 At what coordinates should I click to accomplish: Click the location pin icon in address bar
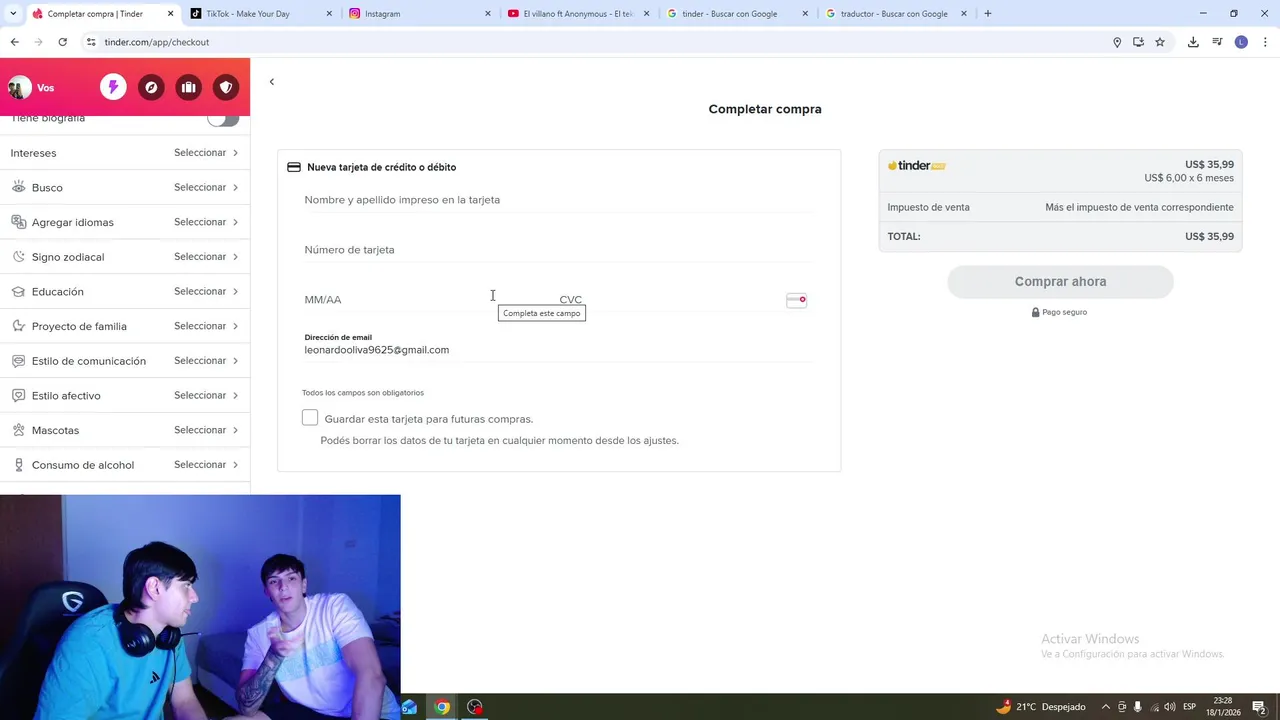tap(1117, 42)
